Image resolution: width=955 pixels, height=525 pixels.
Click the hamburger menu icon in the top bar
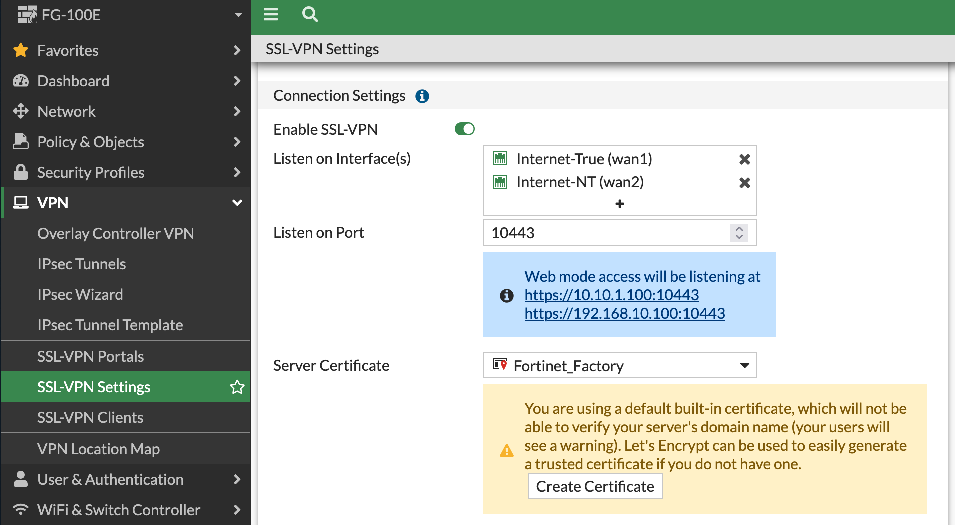[271, 14]
